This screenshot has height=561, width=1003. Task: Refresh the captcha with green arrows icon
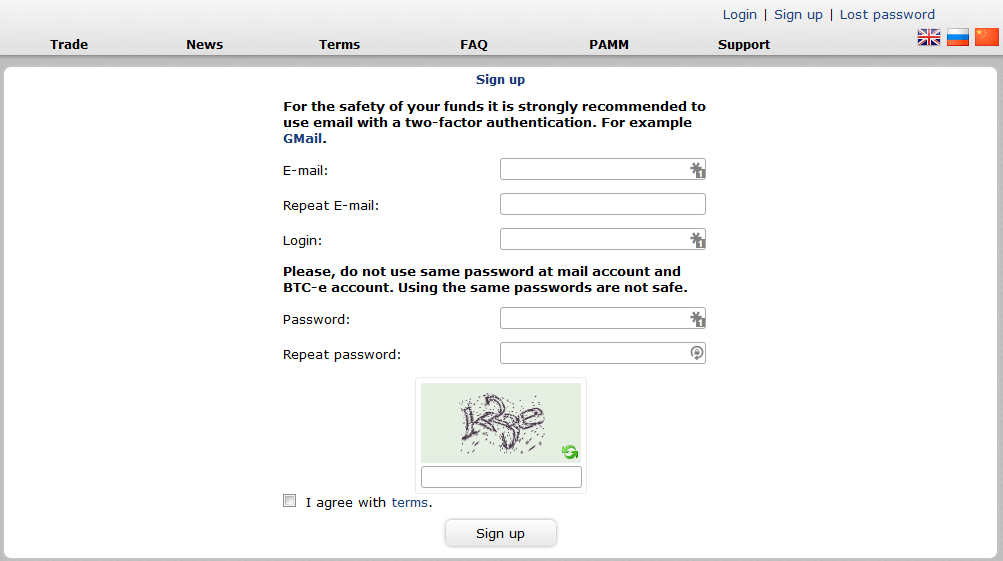[570, 452]
